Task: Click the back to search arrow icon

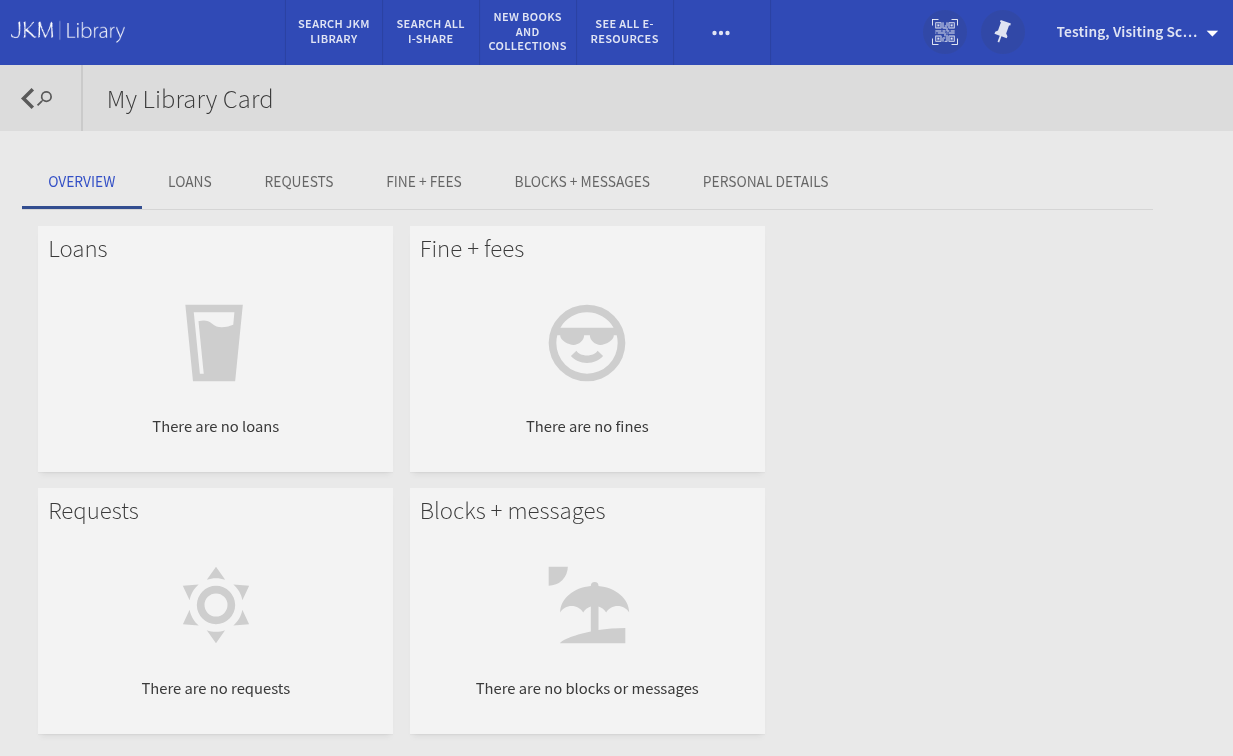Action: point(37,98)
